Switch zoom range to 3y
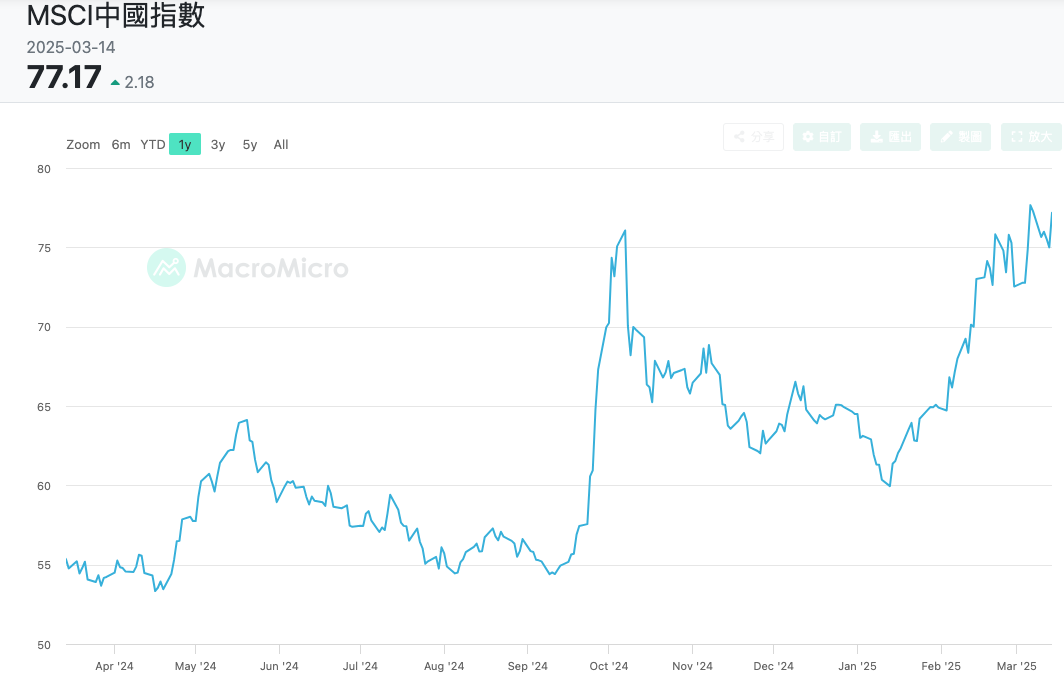1064x679 pixels. (x=218, y=144)
